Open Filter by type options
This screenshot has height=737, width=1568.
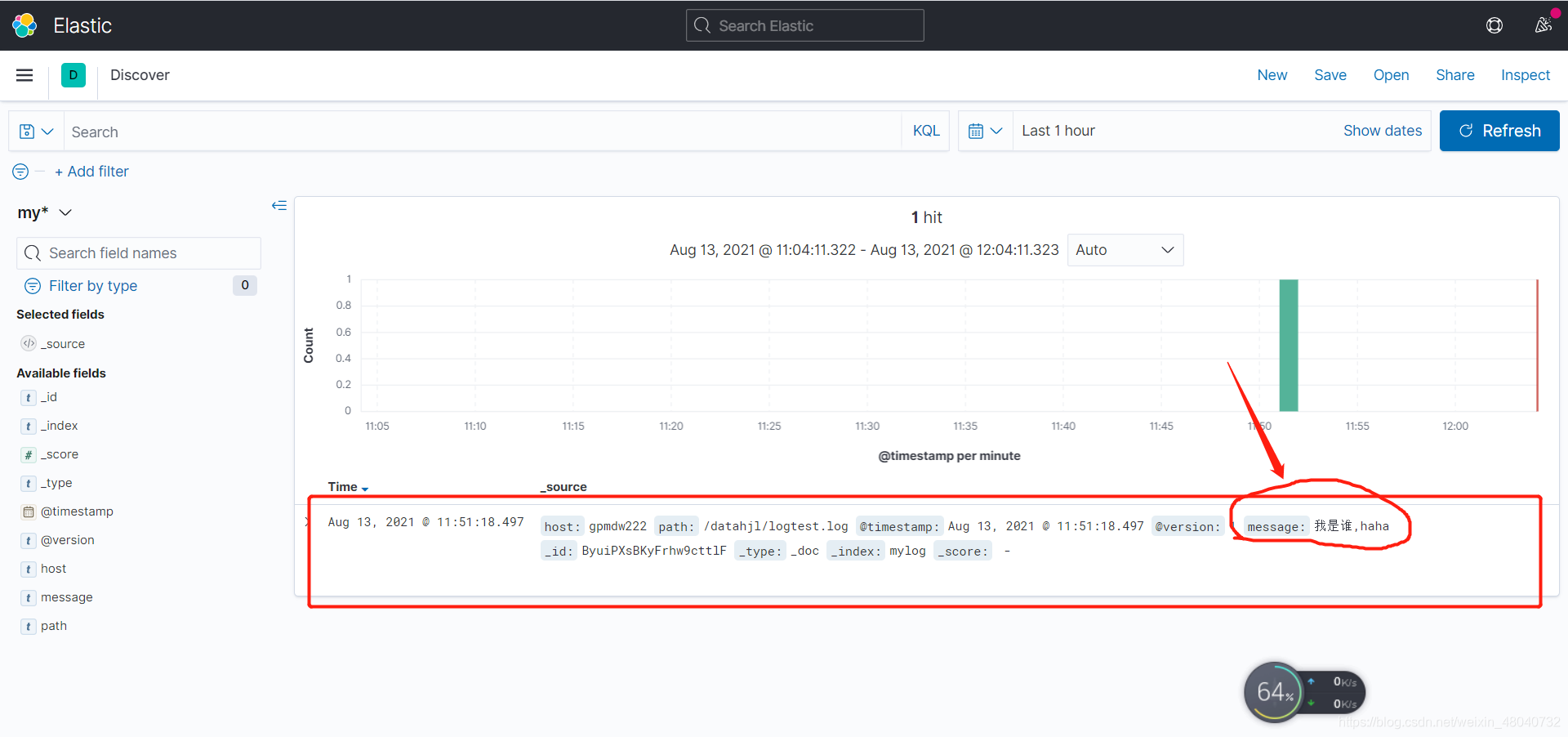pos(93,286)
